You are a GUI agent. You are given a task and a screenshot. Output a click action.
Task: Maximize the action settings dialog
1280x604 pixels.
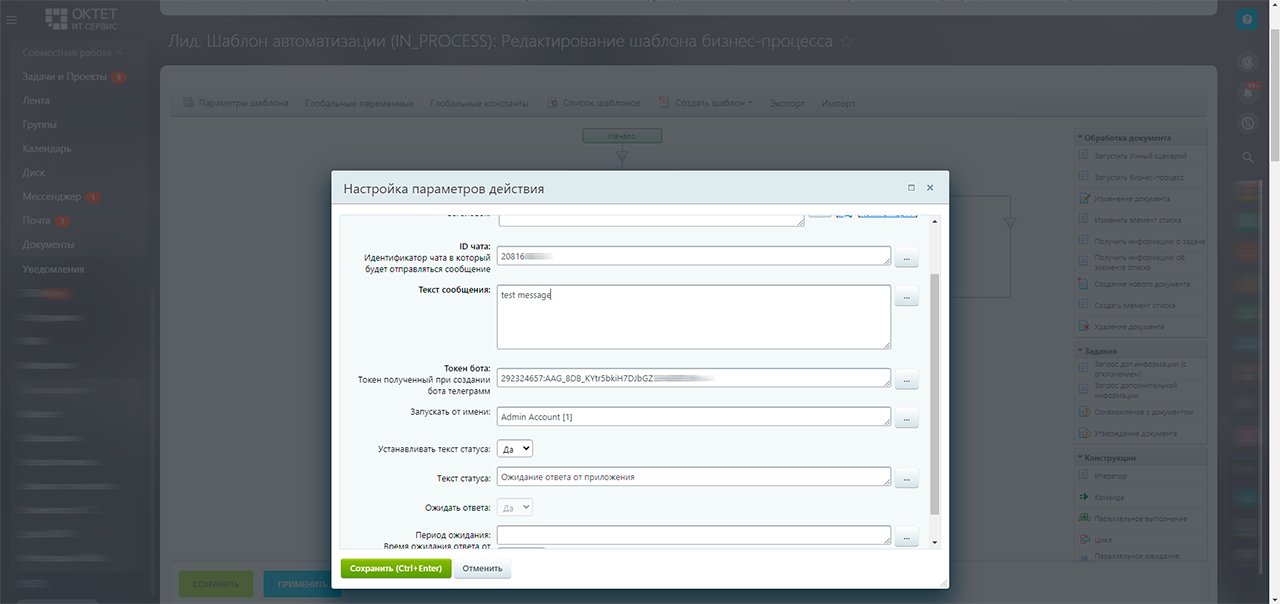pyautogui.click(x=911, y=188)
